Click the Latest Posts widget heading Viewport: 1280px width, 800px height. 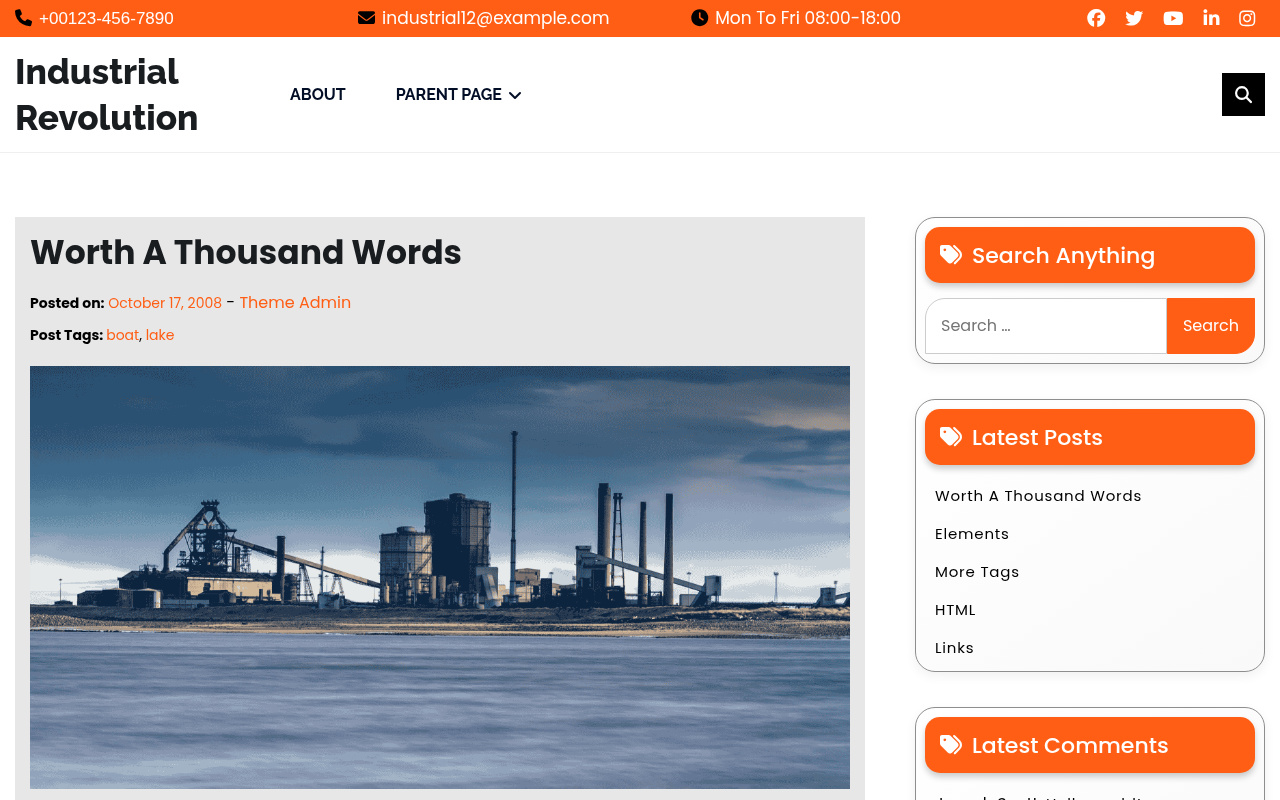pyautogui.click(x=1037, y=437)
